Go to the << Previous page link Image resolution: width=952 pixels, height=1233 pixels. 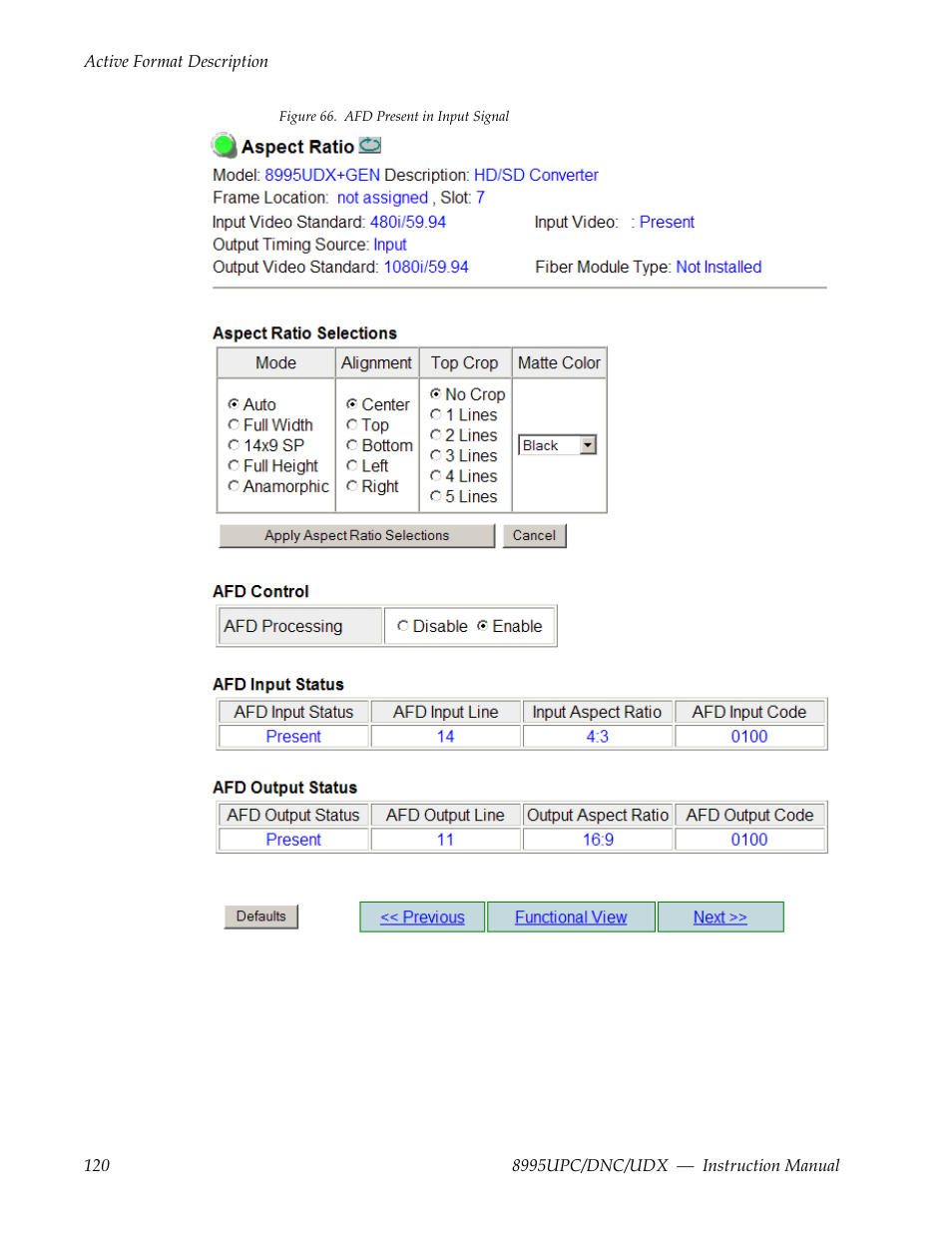pos(422,918)
